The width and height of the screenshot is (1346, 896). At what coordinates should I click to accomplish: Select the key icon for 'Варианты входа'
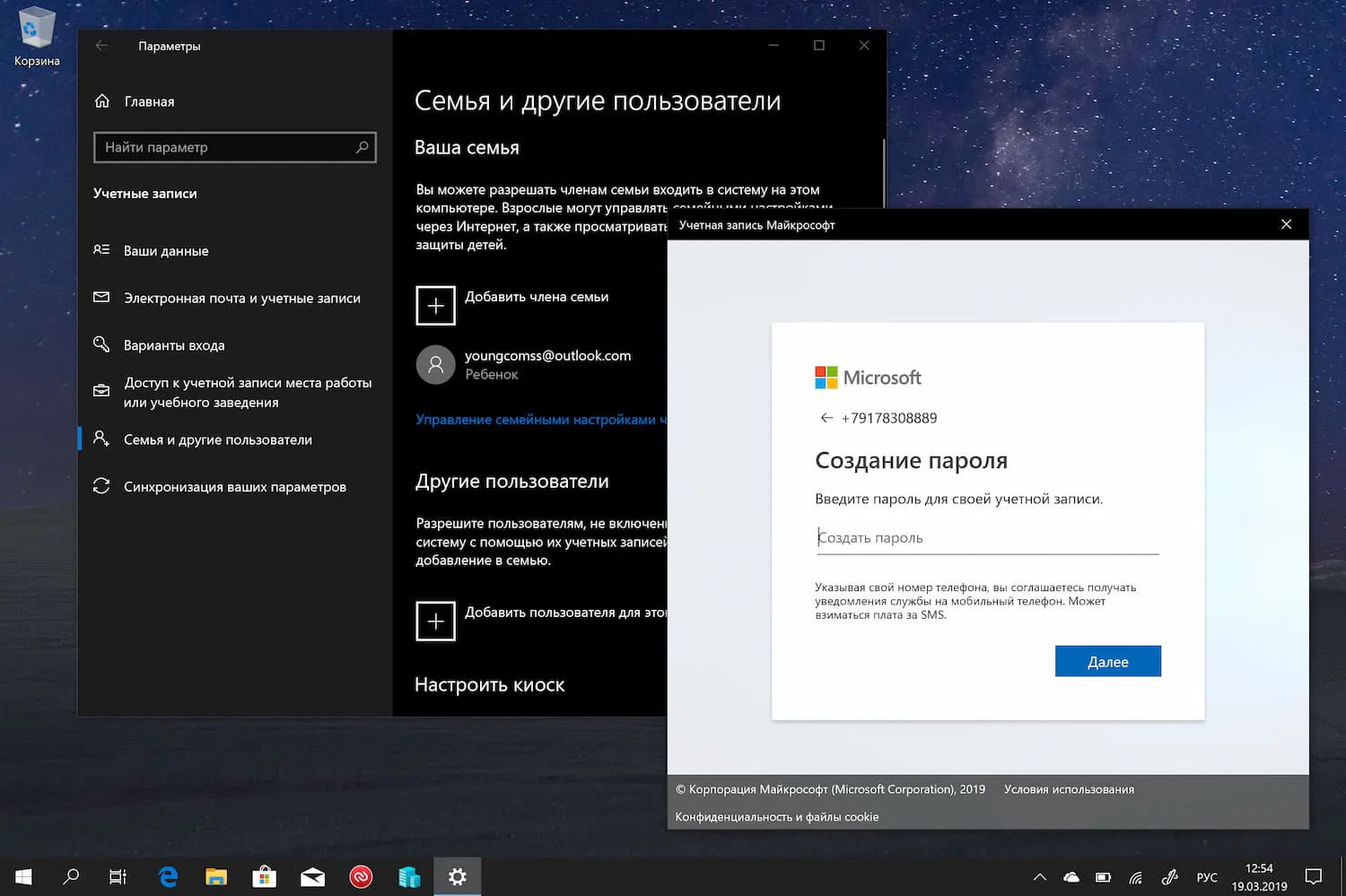coord(101,344)
